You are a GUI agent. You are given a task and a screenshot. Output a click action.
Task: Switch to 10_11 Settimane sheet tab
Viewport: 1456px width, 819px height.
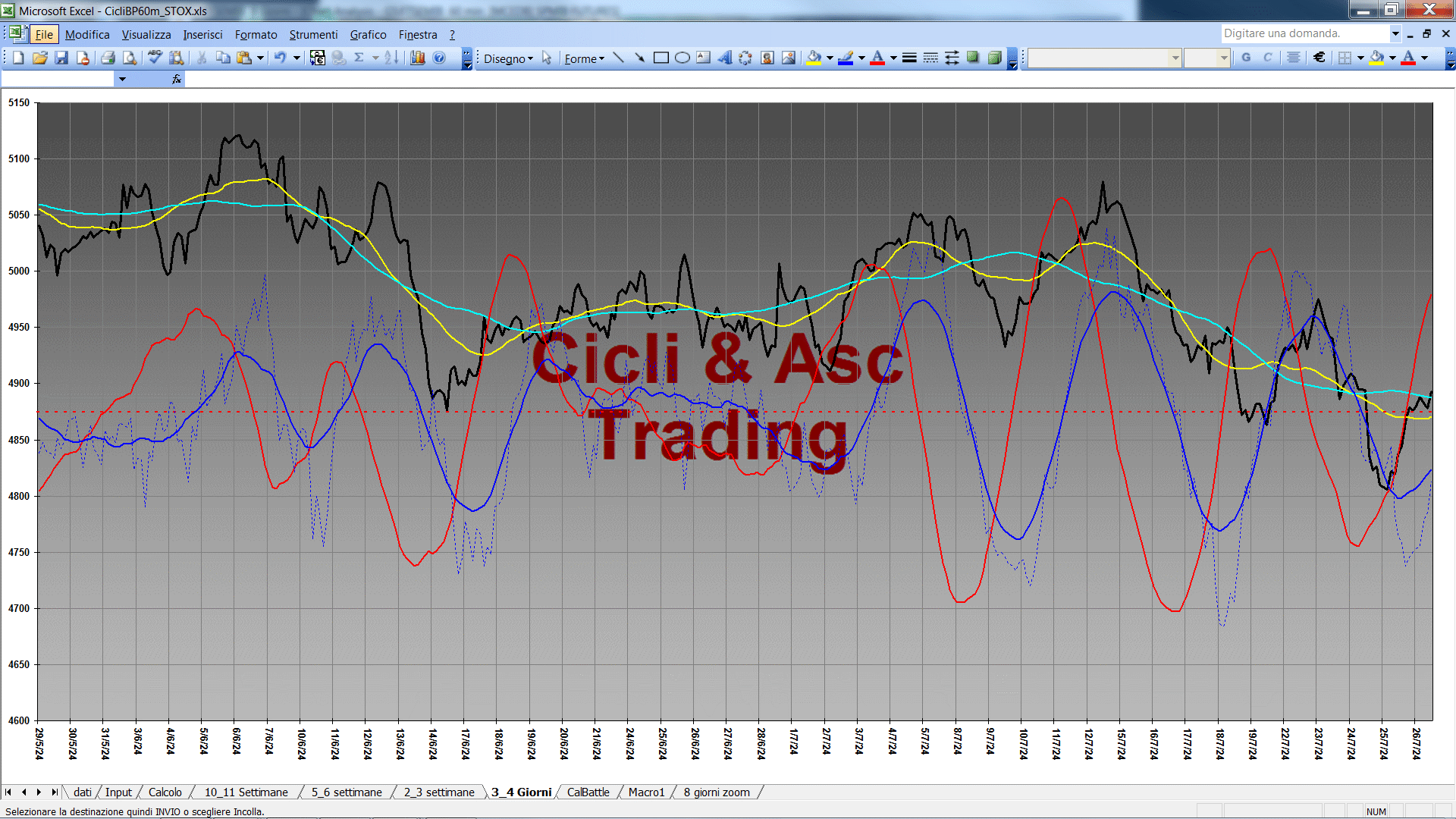[x=246, y=792]
